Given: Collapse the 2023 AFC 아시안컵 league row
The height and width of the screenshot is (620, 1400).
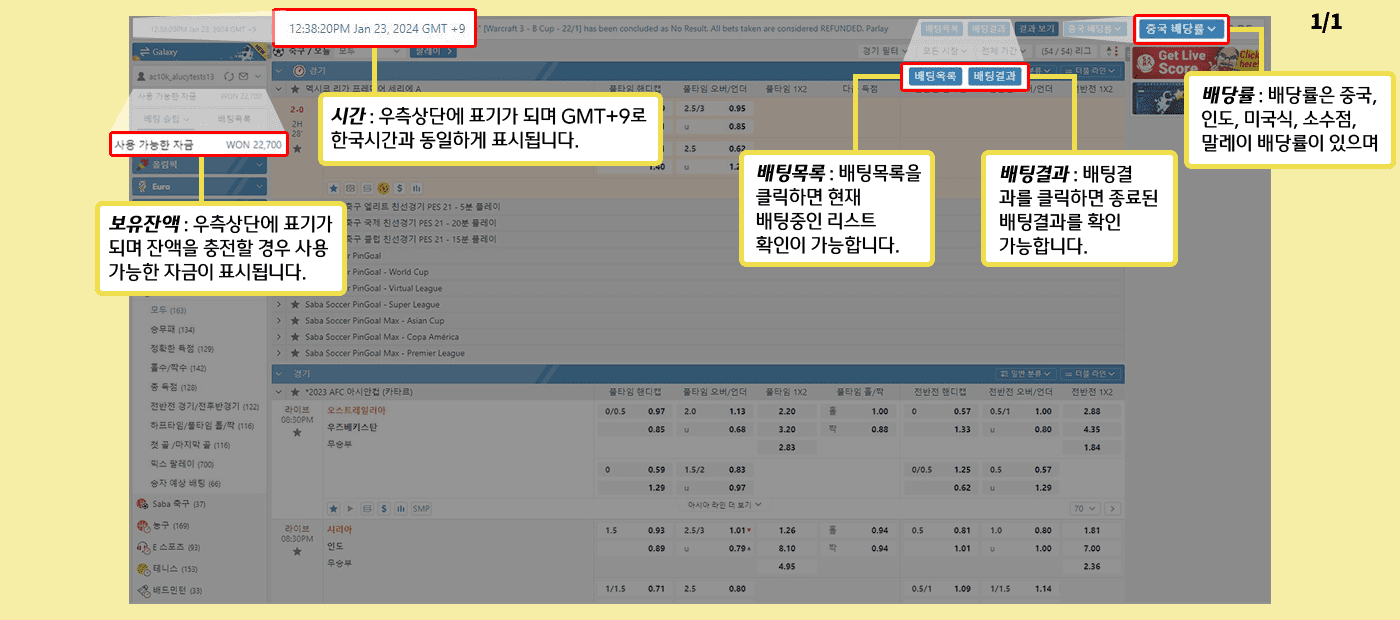Looking at the screenshot, I should point(279,391).
